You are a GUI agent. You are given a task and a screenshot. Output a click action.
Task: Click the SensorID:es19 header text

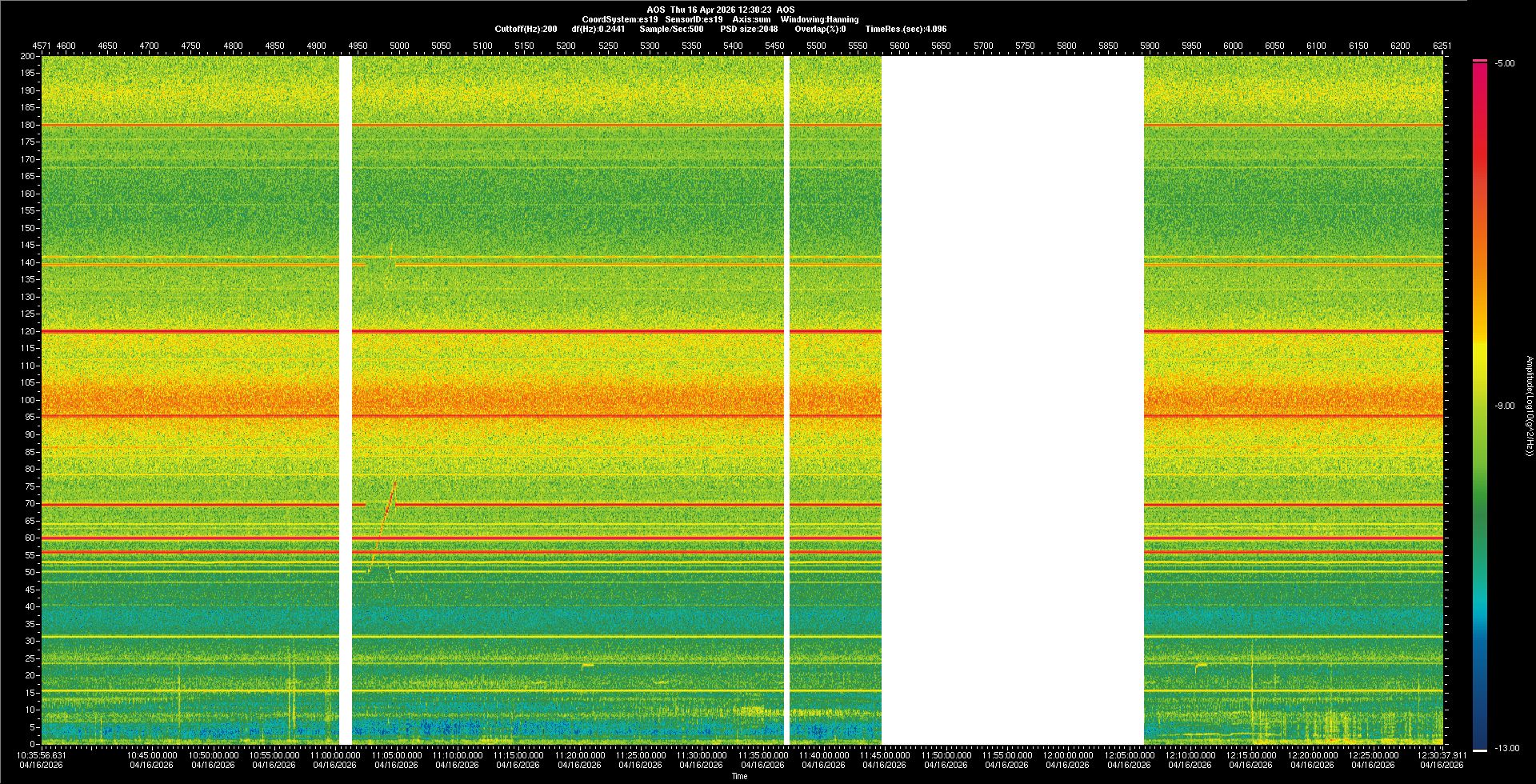point(694,19)
